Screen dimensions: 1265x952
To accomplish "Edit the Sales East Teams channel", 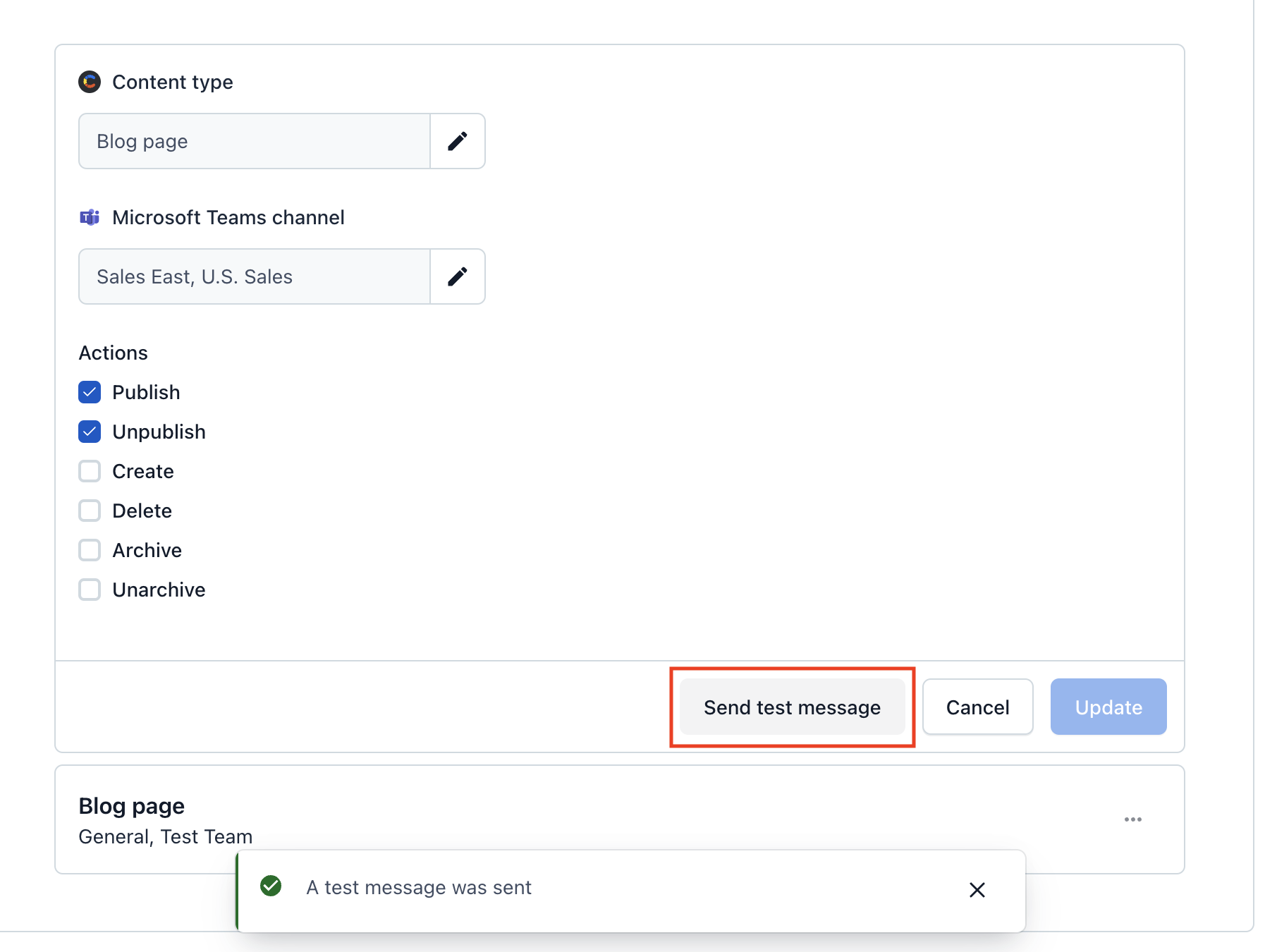I will point(458,276).
